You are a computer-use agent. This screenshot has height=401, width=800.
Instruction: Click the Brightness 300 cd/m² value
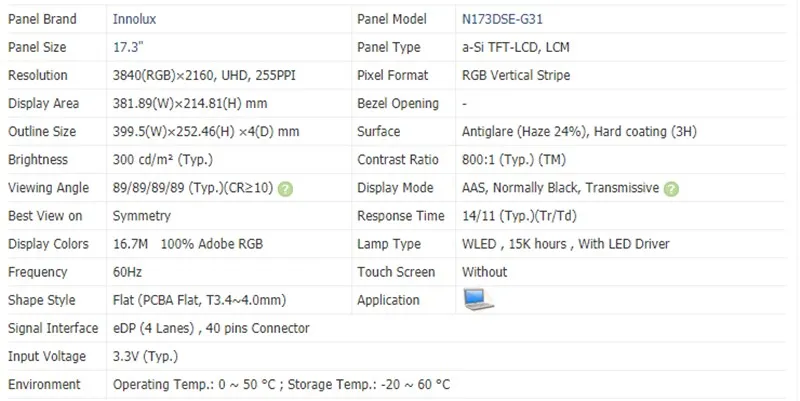[162, 160]
